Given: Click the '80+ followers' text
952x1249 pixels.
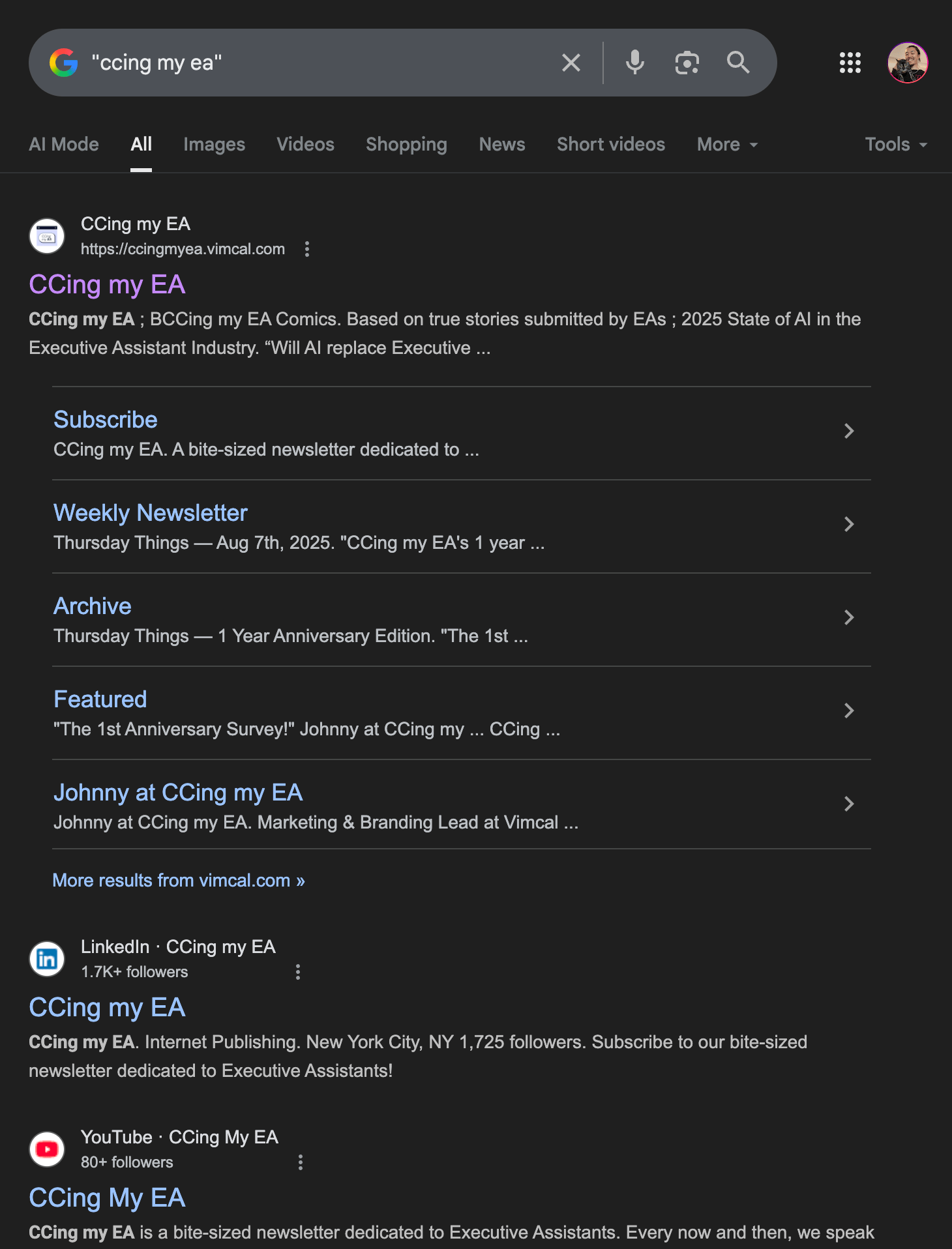Looking at the screenshot, I should click(127, 1162).
